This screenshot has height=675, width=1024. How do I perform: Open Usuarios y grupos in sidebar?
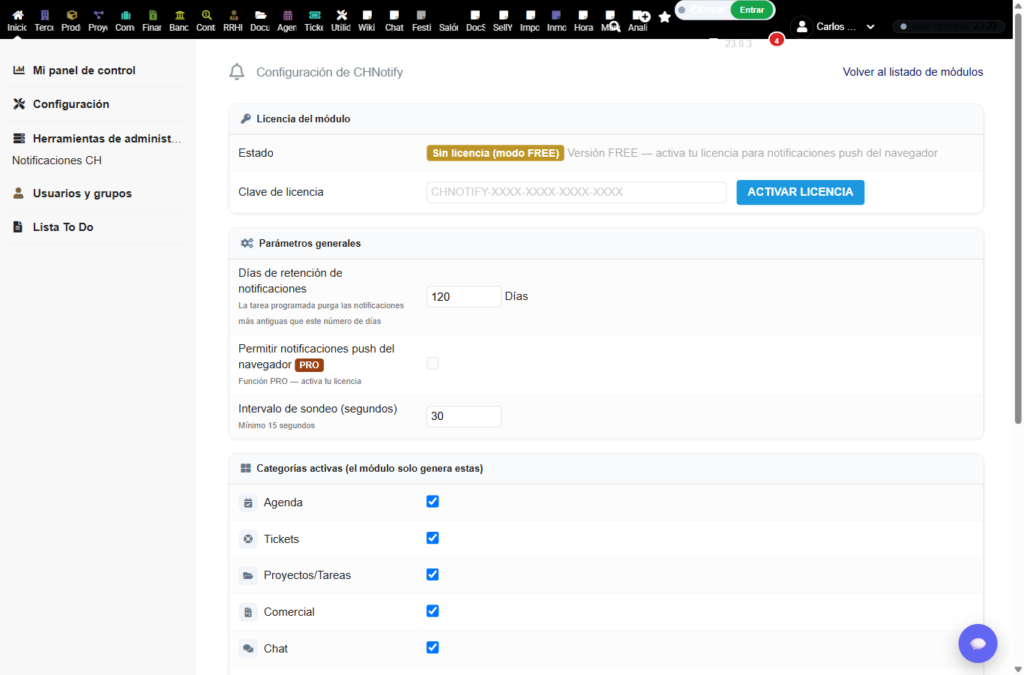coord(82,193)
